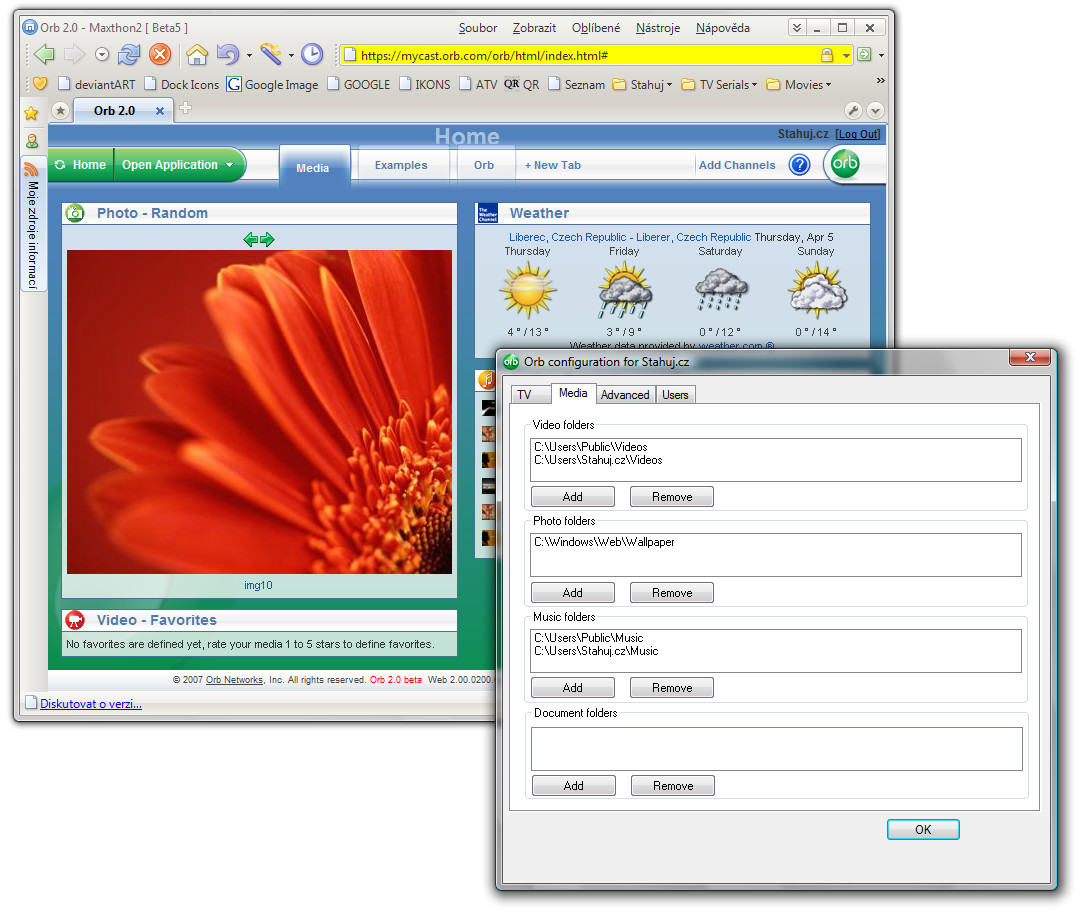
Task: Select C:\Users\Public\Videos folder entry
Action: [591, 447]
